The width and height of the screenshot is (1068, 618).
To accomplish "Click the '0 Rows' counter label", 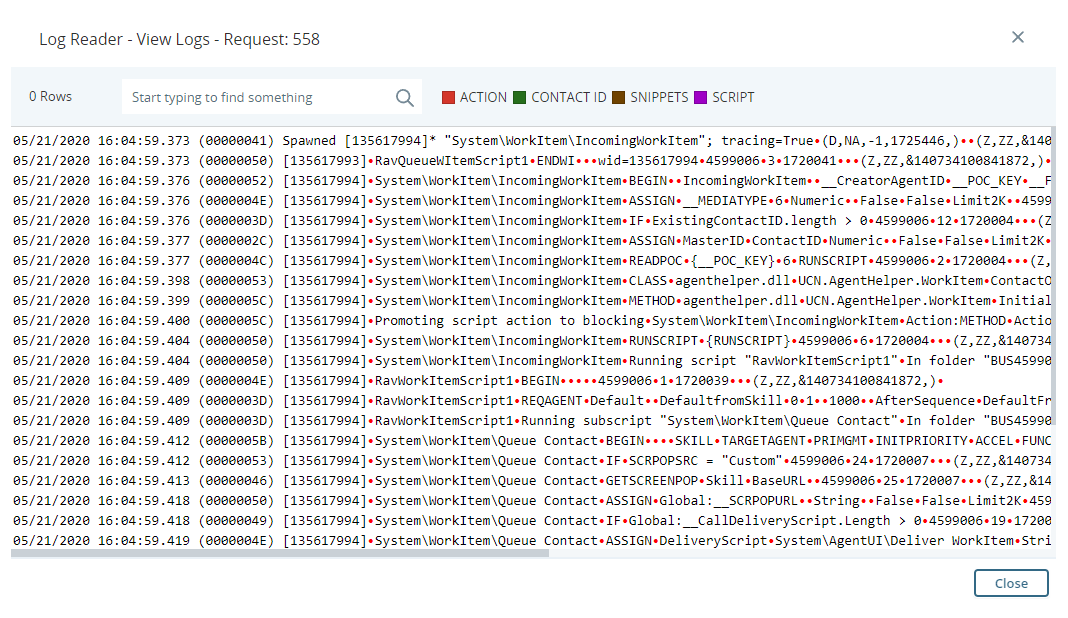I will pyautogui.click(x=50, y=97).
